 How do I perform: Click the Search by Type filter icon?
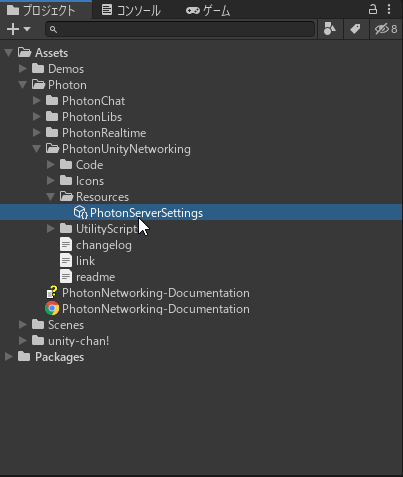[x=330, y=29]
